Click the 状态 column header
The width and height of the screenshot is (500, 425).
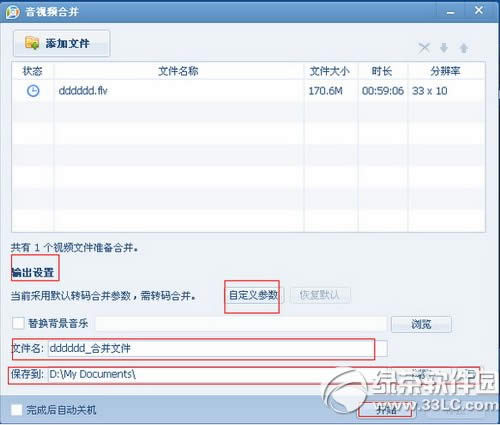[x=32, y=71]
